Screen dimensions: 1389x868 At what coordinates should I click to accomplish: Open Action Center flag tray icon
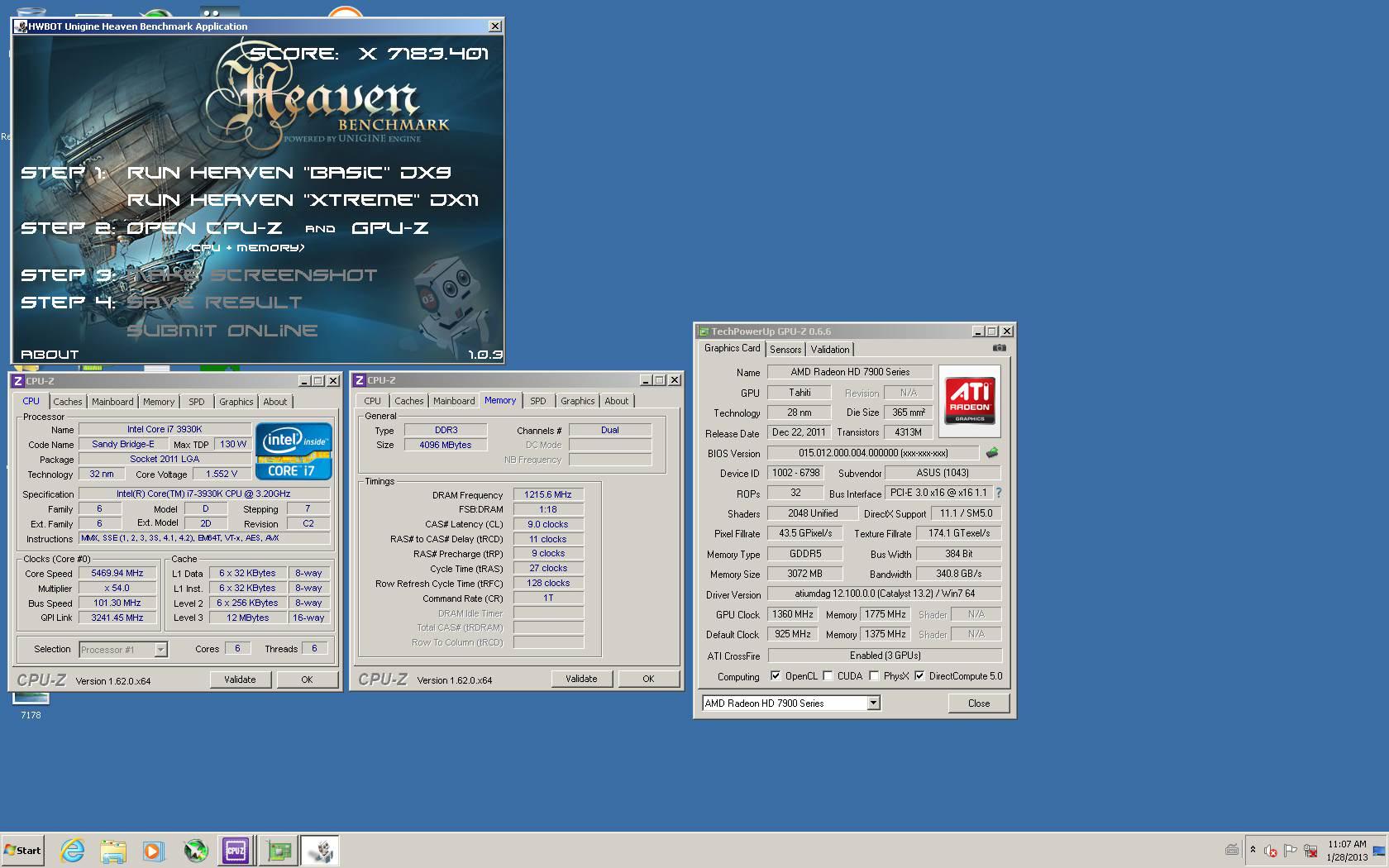1290,851
